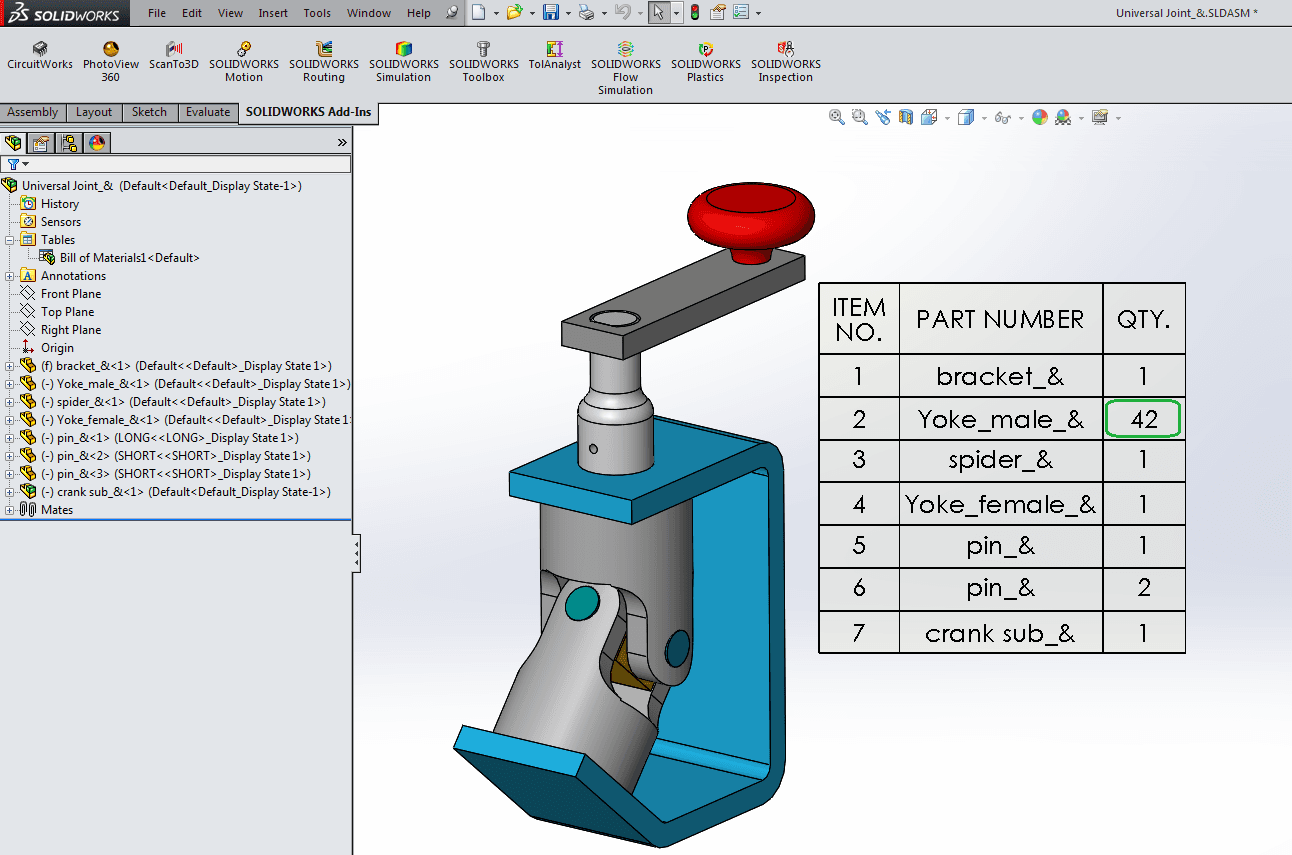The width and height of the screenshot is (1292, 855).
Task: Toggle the PhotoView 360 add-in
Action: pos(110,61)
